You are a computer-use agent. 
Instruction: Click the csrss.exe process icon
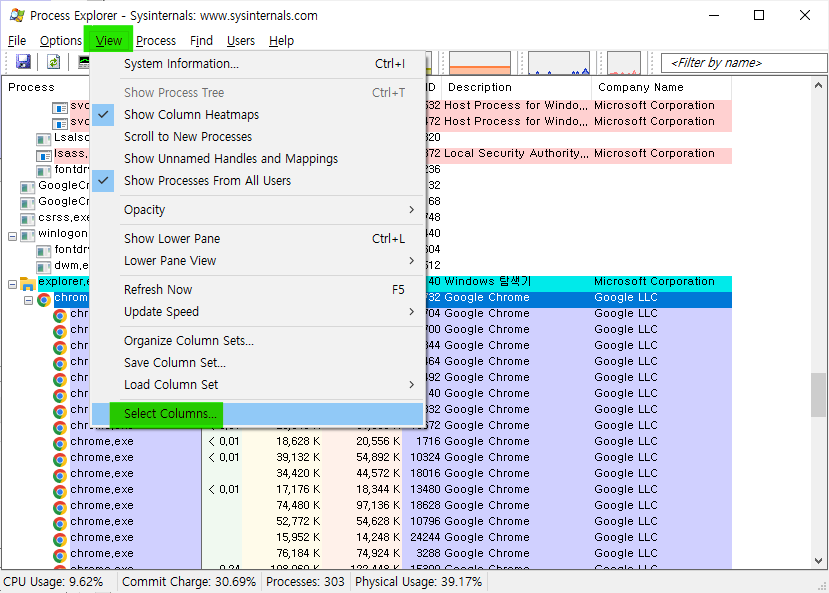27,219
